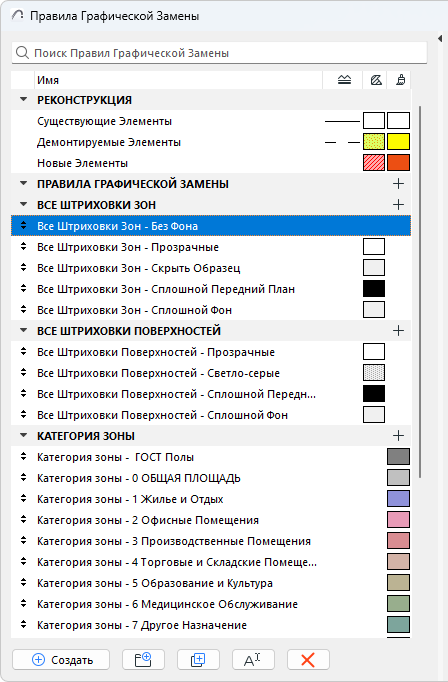Click reorder handle of Все Штриховки Поверхностей - Светло-серые
This screenshot has width=448, height=682.
[23, 372]
